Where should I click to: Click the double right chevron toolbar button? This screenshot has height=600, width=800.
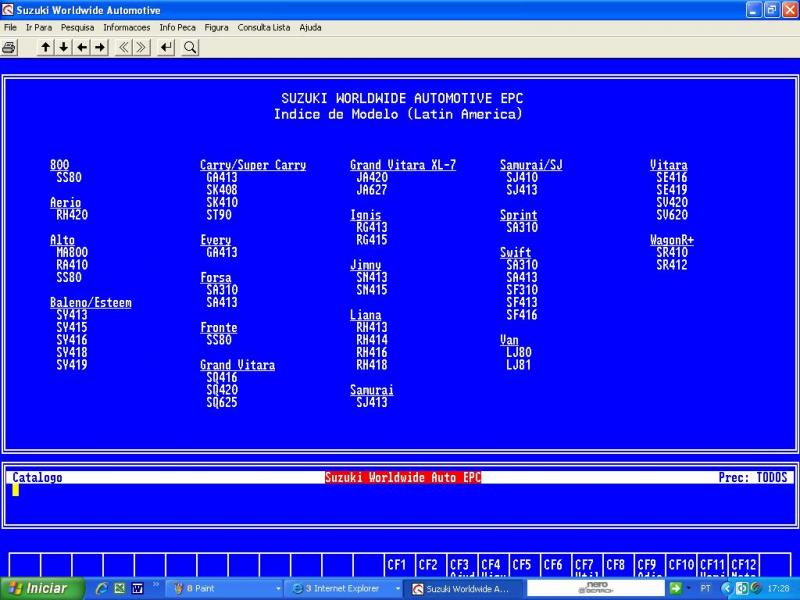141,47
